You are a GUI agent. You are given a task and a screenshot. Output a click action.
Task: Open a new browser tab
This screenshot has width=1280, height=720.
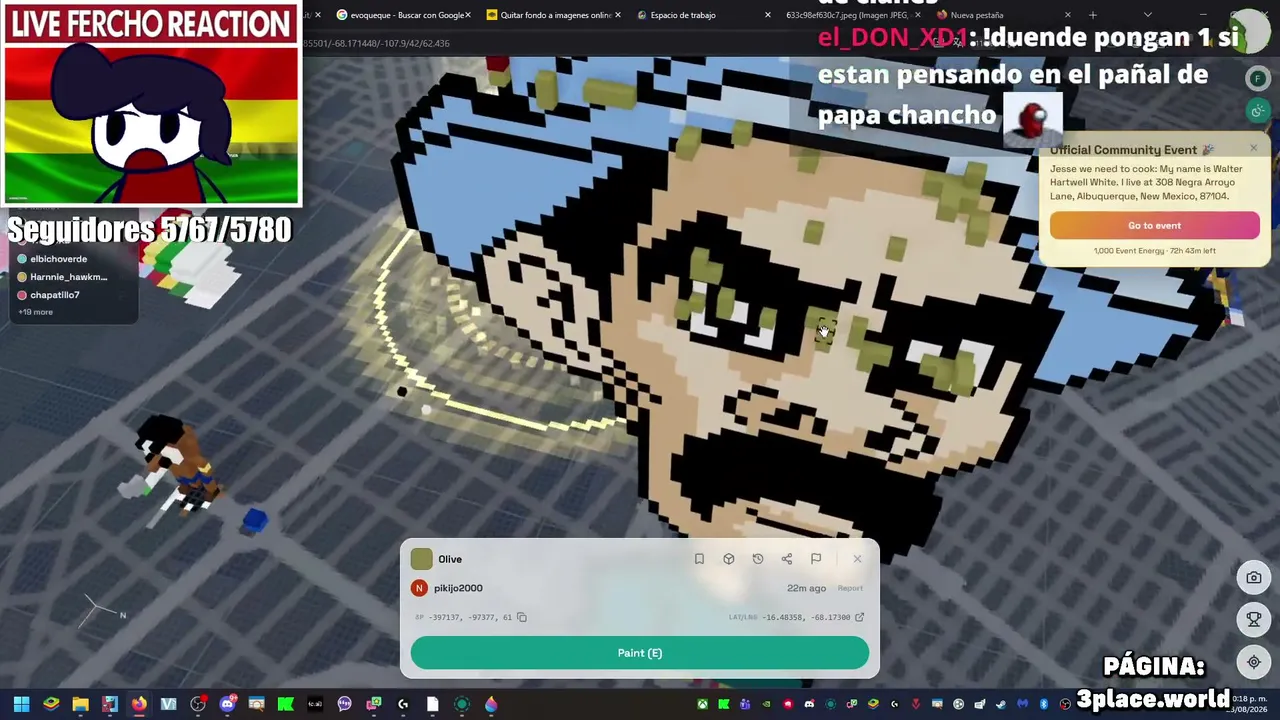1093,15
